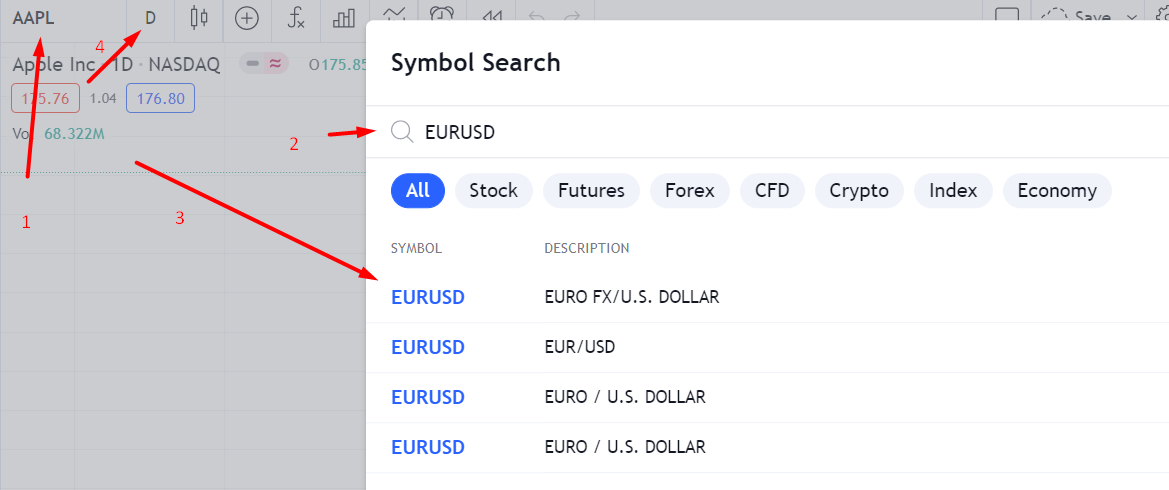Choose the Futures filter tab

pyautogui.click(x=591, y=190)
